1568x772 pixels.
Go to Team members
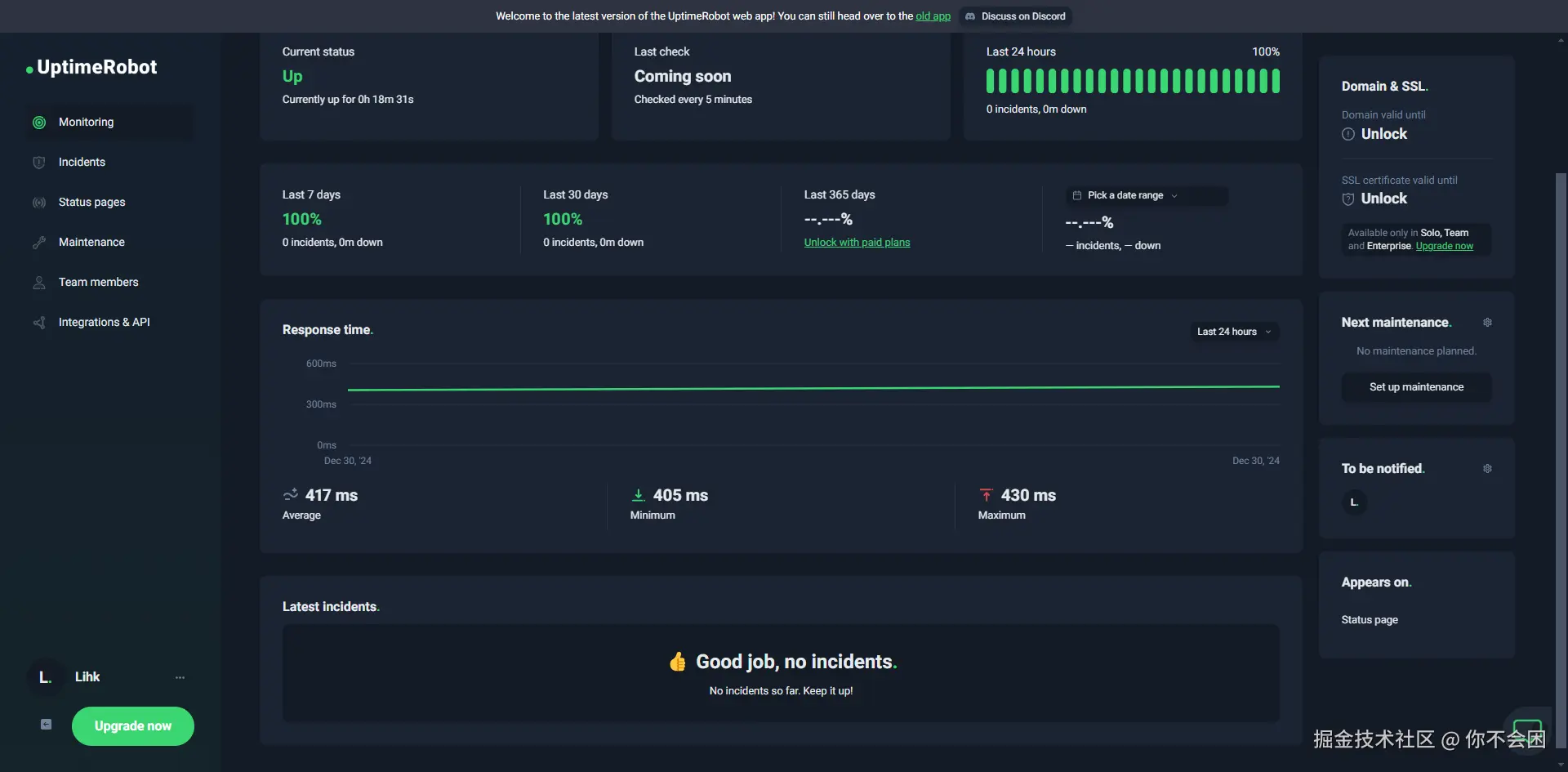[110, 283]
